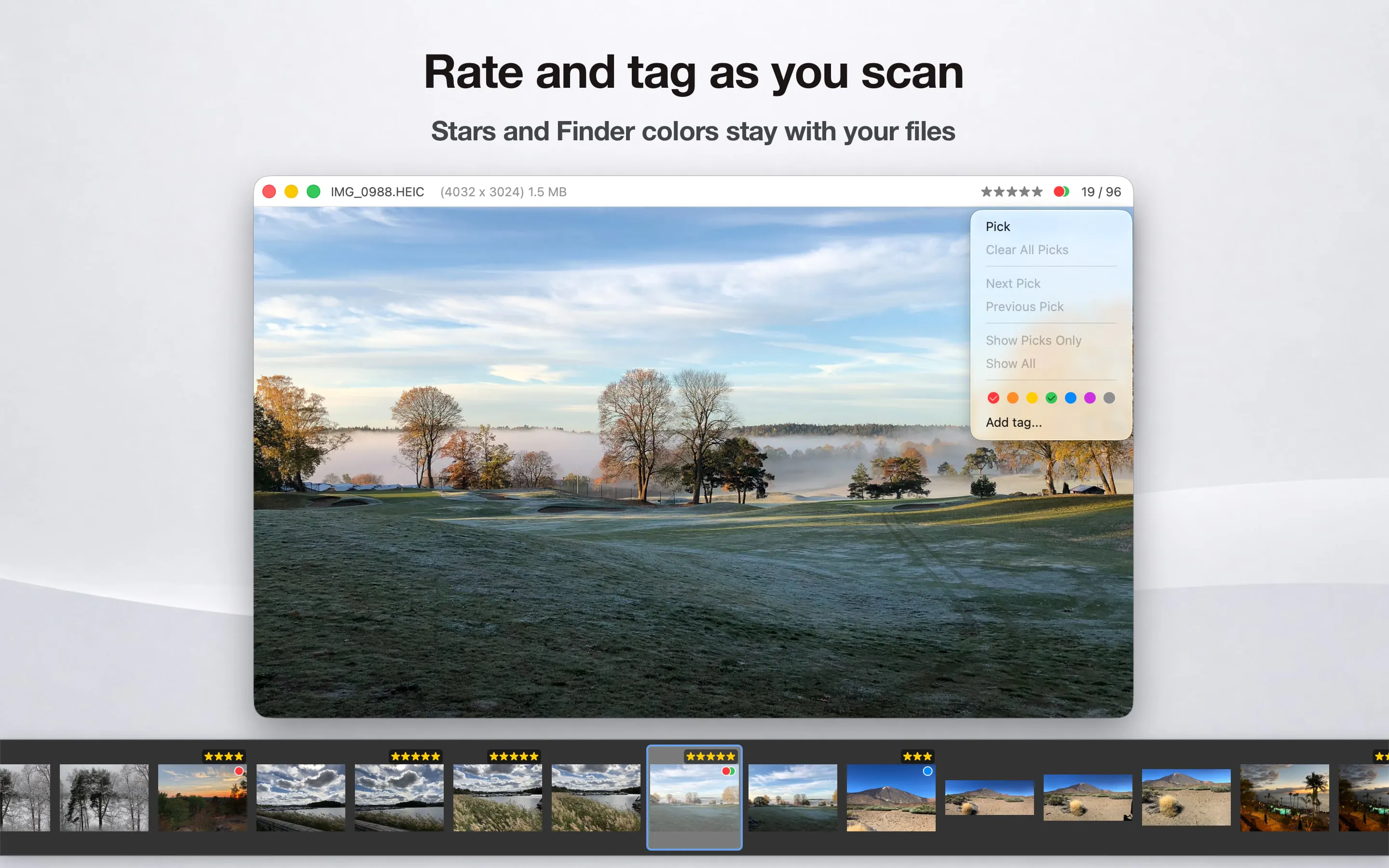Click the four-star badge on sunset thumbnail
1389x868 pixels.
click(224, 757)
